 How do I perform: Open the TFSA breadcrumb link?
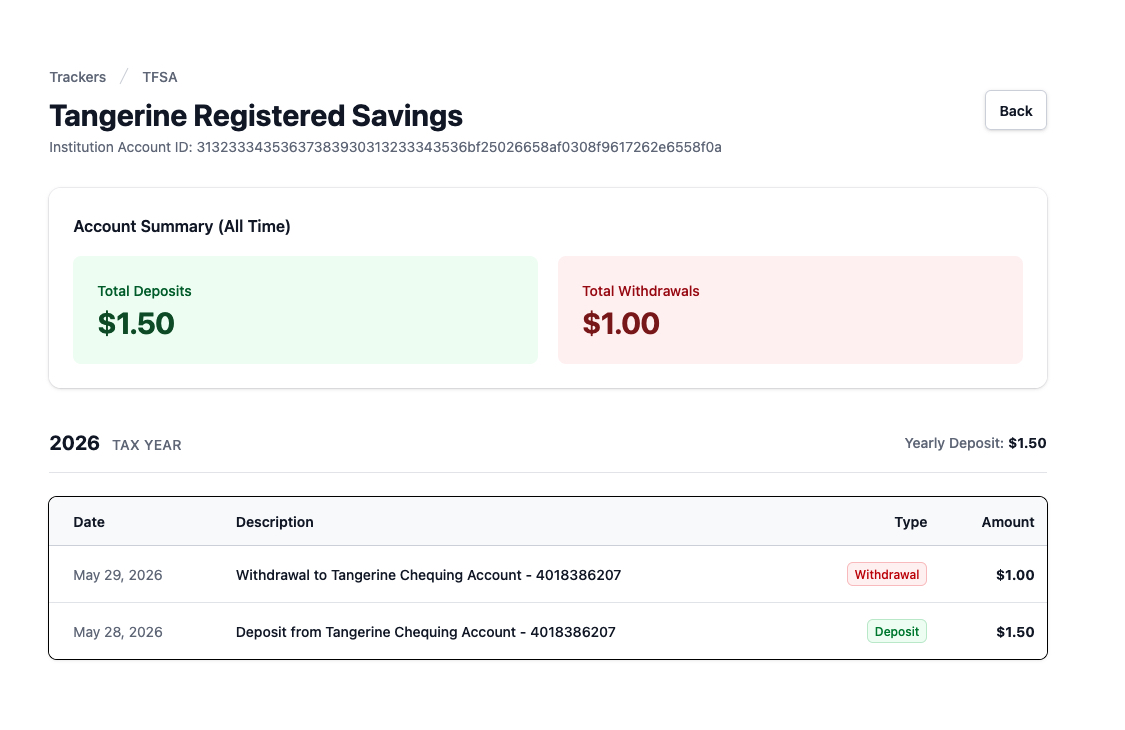point(159,77)
